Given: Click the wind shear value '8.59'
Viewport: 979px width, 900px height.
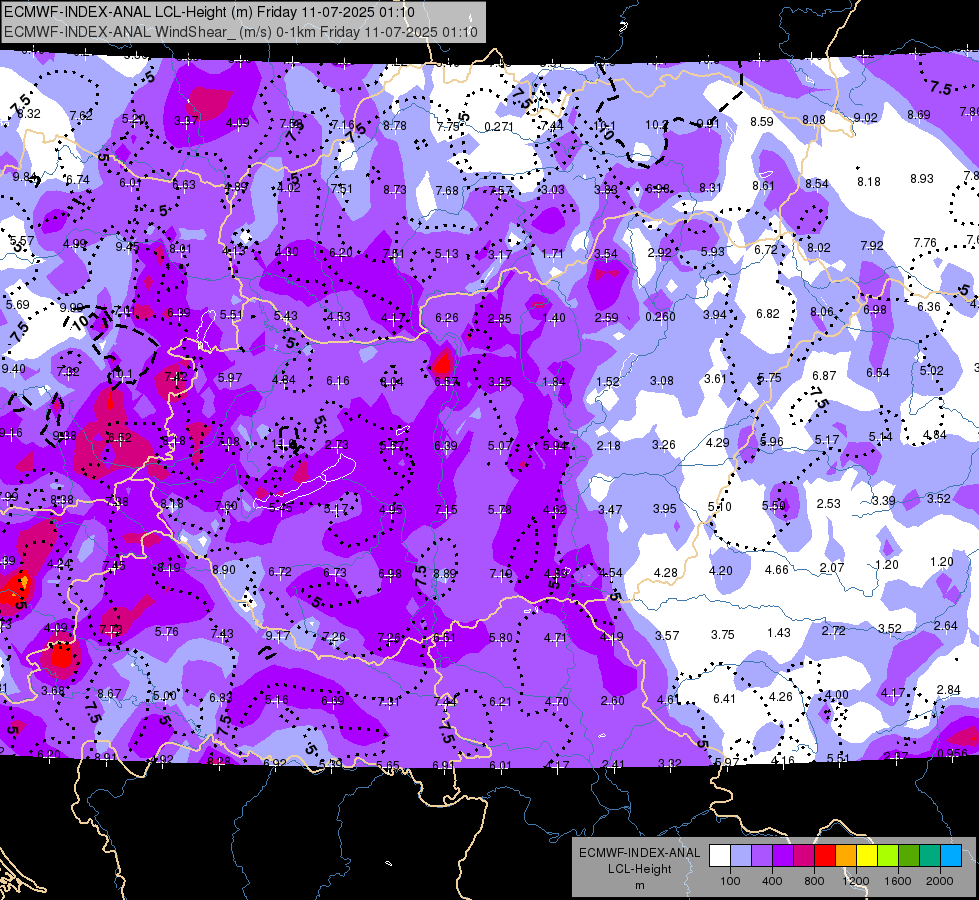Looking at the screenshot, I should 762,121.
